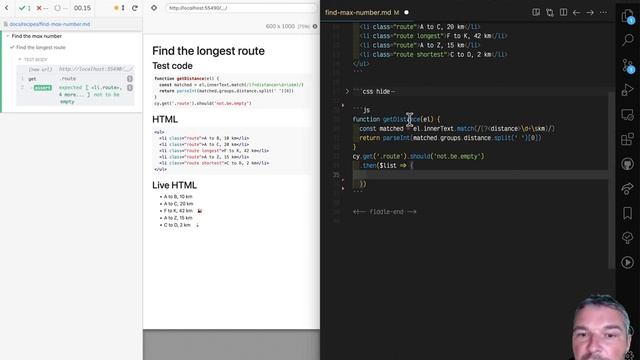Click the Cypress URL address bar
640x360 pixels.
pyautogui.click(x=241, y=8)
